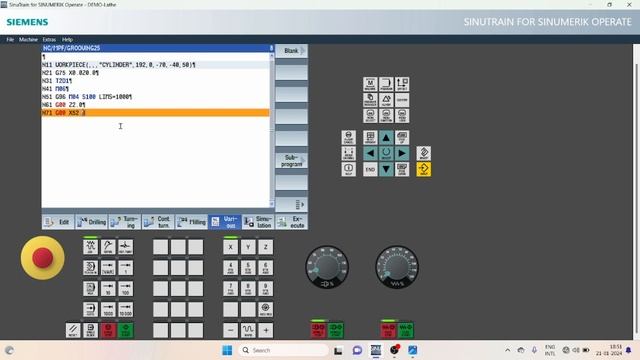Open the File menu
Screen dimensions: 640x360
point(10,40)
